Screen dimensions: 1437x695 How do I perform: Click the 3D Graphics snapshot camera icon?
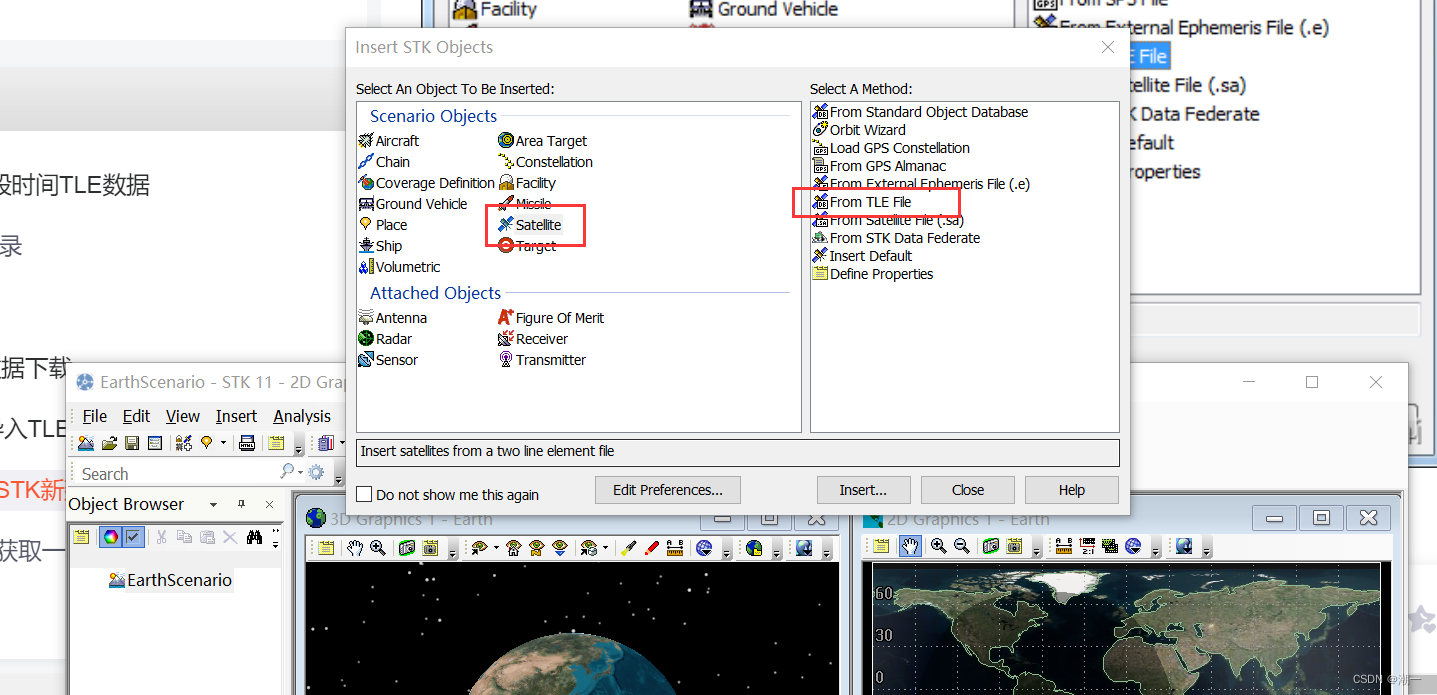[407, 547]
